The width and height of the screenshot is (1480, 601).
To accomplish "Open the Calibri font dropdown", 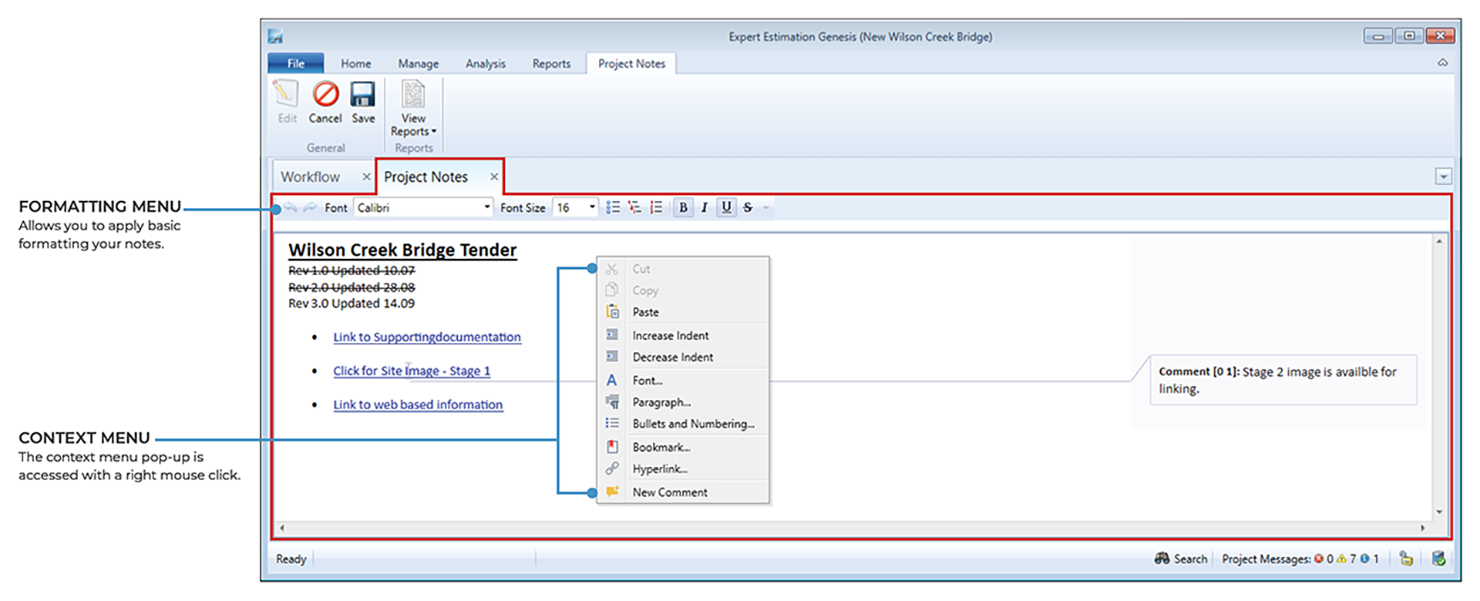I will [x=487, y=208].
